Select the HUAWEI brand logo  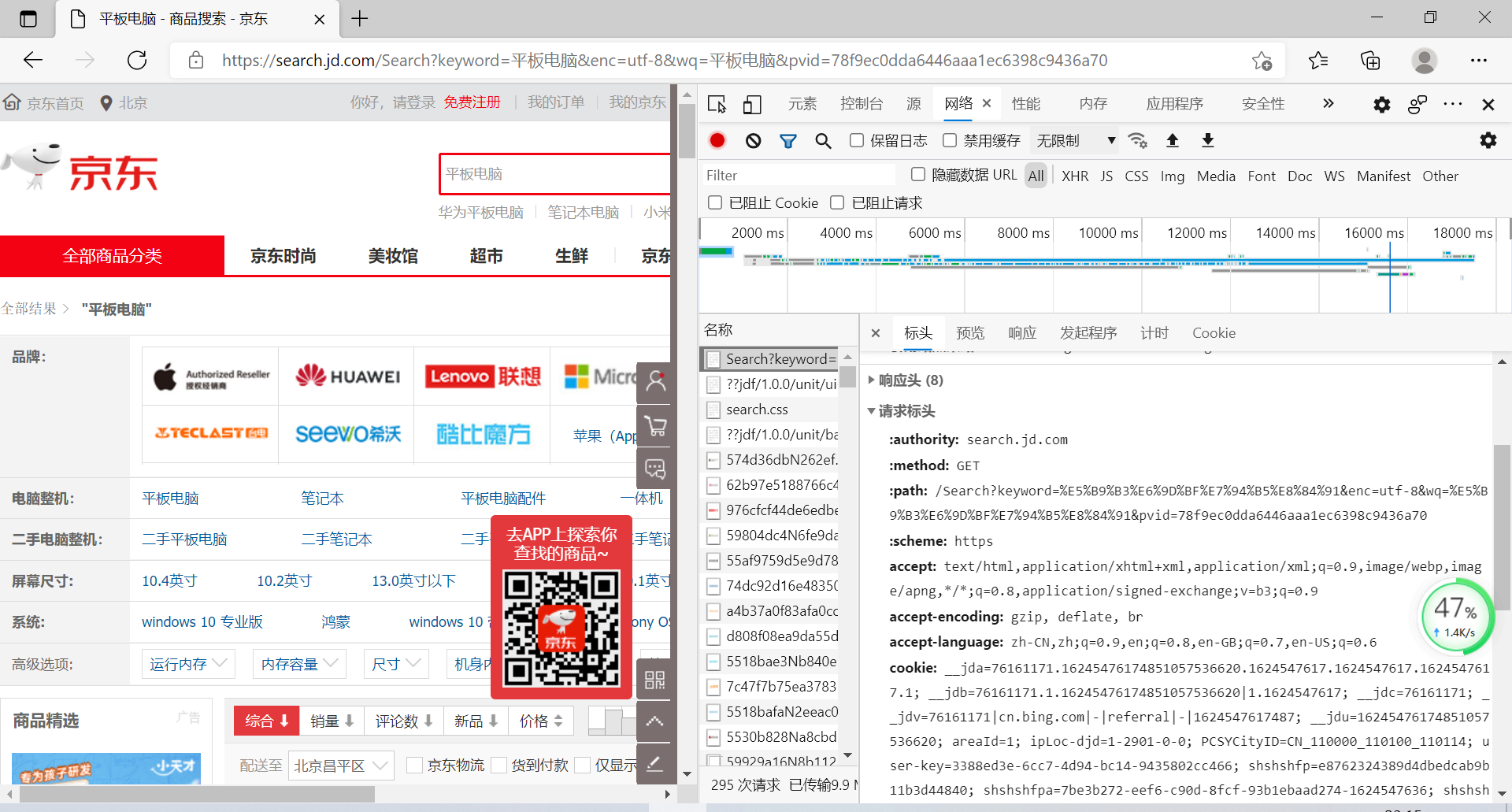tap(347, 376)
